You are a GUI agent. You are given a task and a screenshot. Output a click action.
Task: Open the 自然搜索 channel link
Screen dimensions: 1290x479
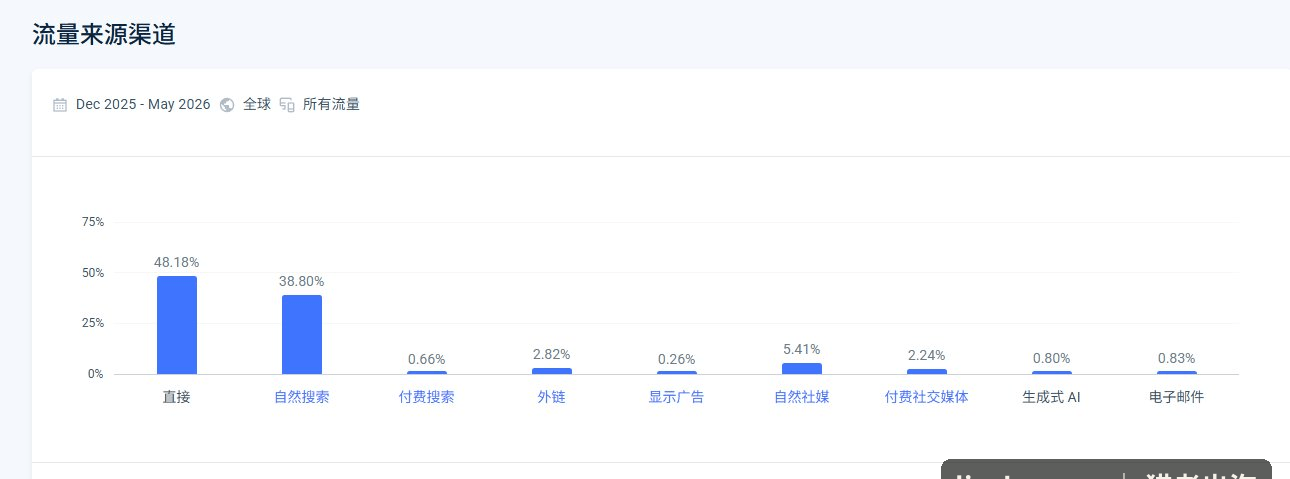click(302, 397)
